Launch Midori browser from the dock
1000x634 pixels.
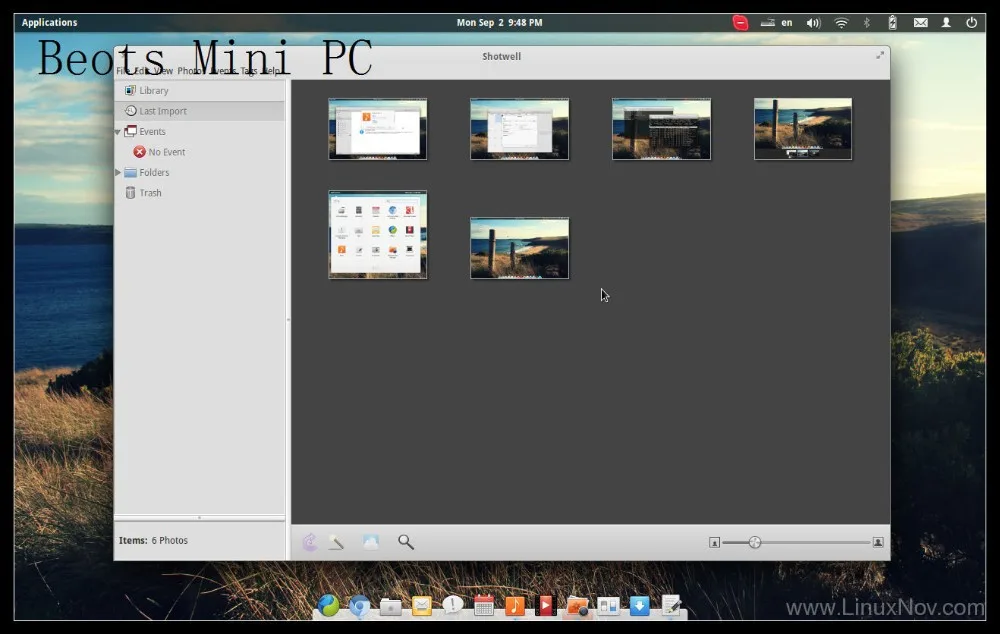328,605
